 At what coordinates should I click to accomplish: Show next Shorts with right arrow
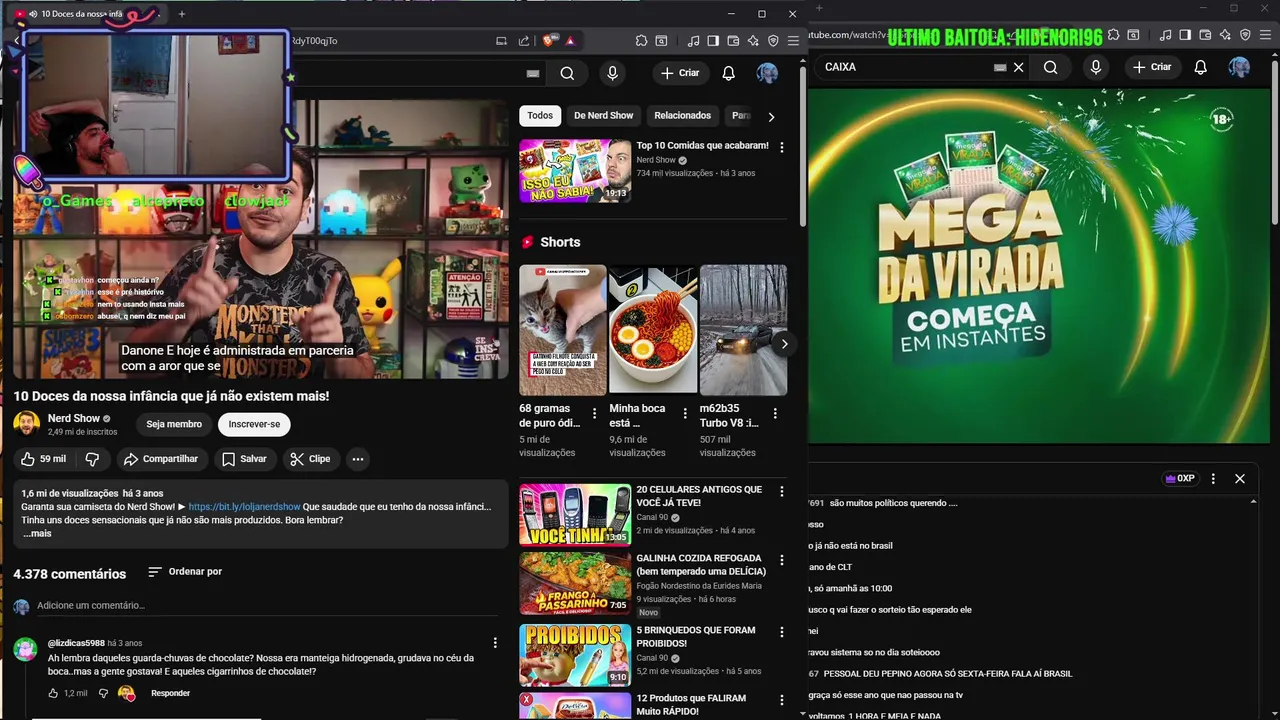coord(784,344)
